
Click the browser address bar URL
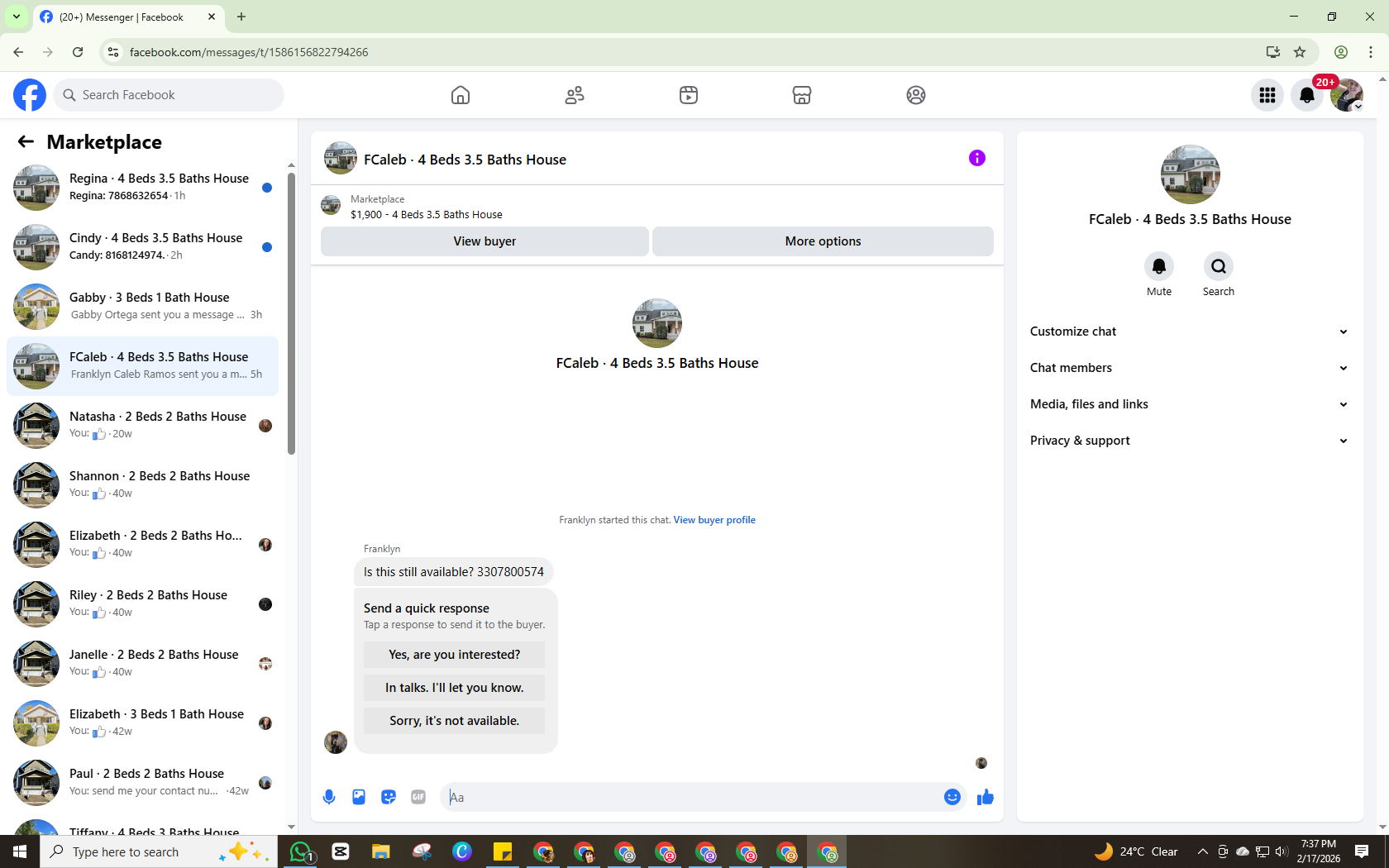click(x=249, y=52)
